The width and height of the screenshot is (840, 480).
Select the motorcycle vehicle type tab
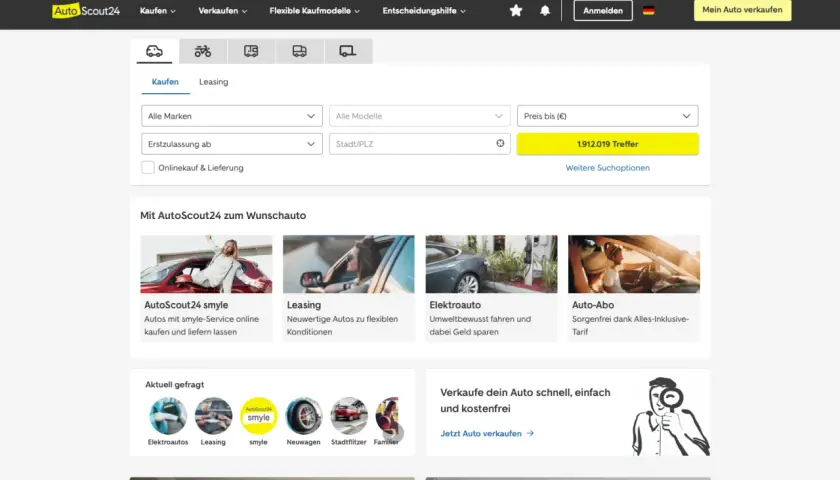(202, 51)
